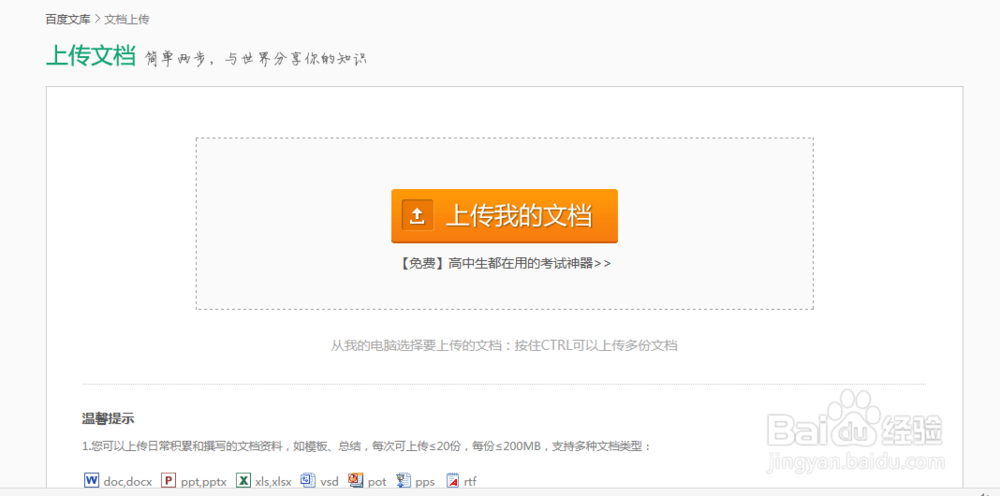The height and width of the screenshot is (496, 1000).
Task: Click the rtf file type icon
Action: click(x=453, y=480)
